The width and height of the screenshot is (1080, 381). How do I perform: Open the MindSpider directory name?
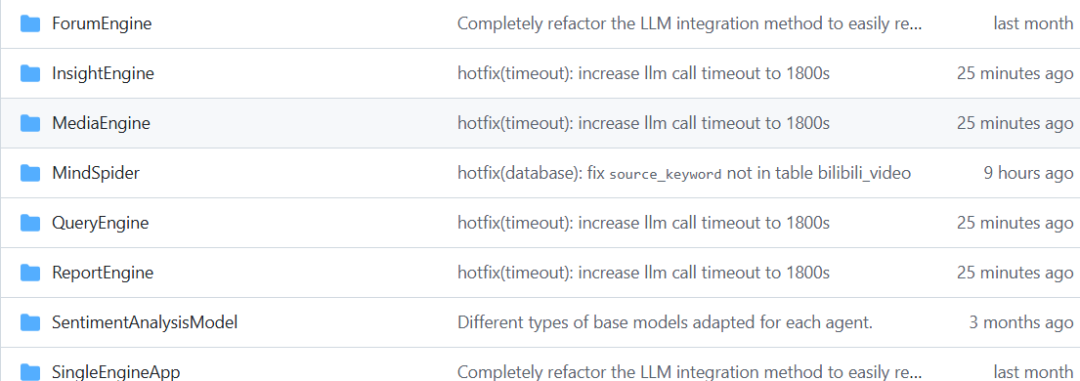pos(96,173)
